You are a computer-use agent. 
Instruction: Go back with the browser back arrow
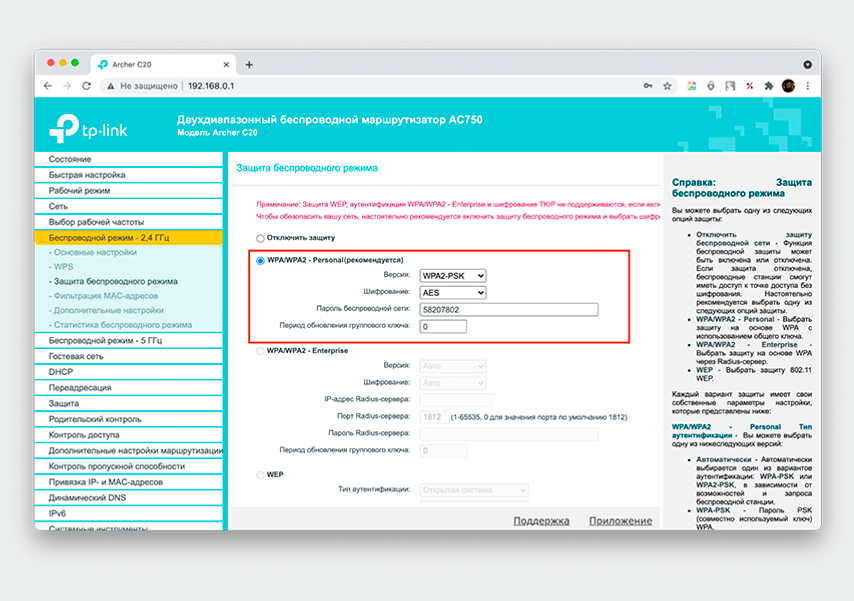tap(48, 86)
